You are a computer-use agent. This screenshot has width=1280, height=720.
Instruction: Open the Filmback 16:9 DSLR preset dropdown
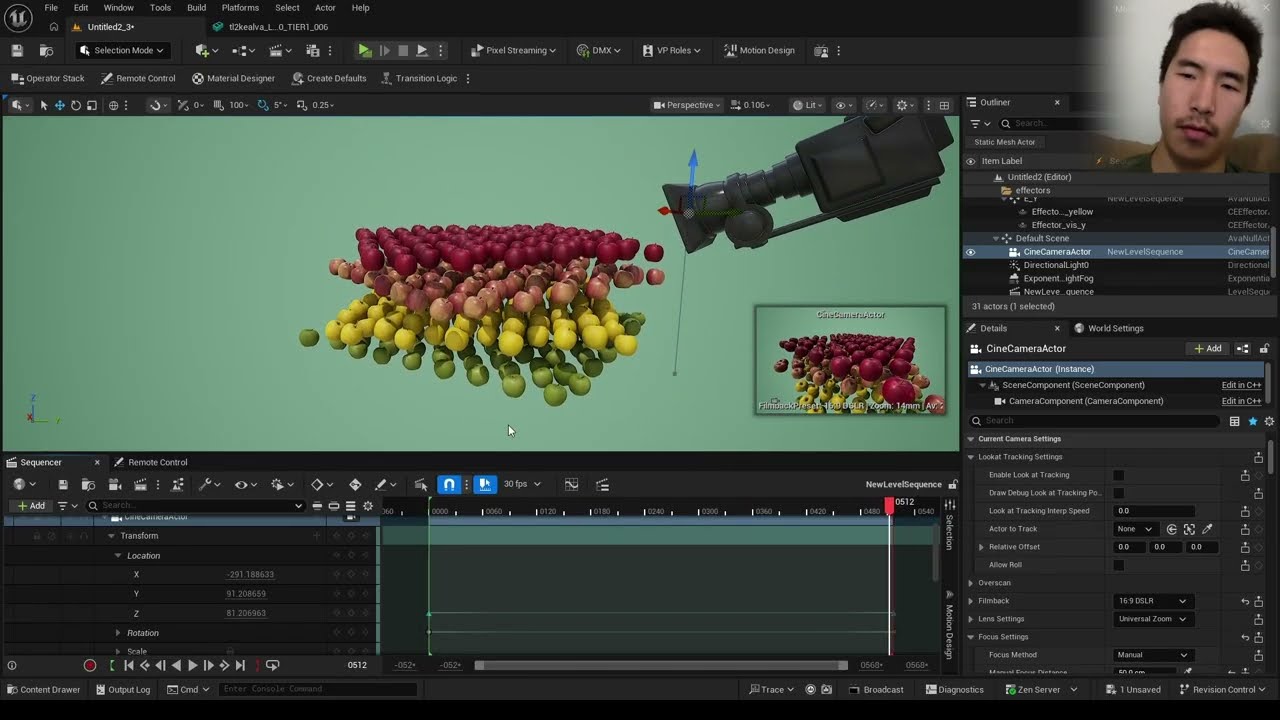click(1152, 601)
